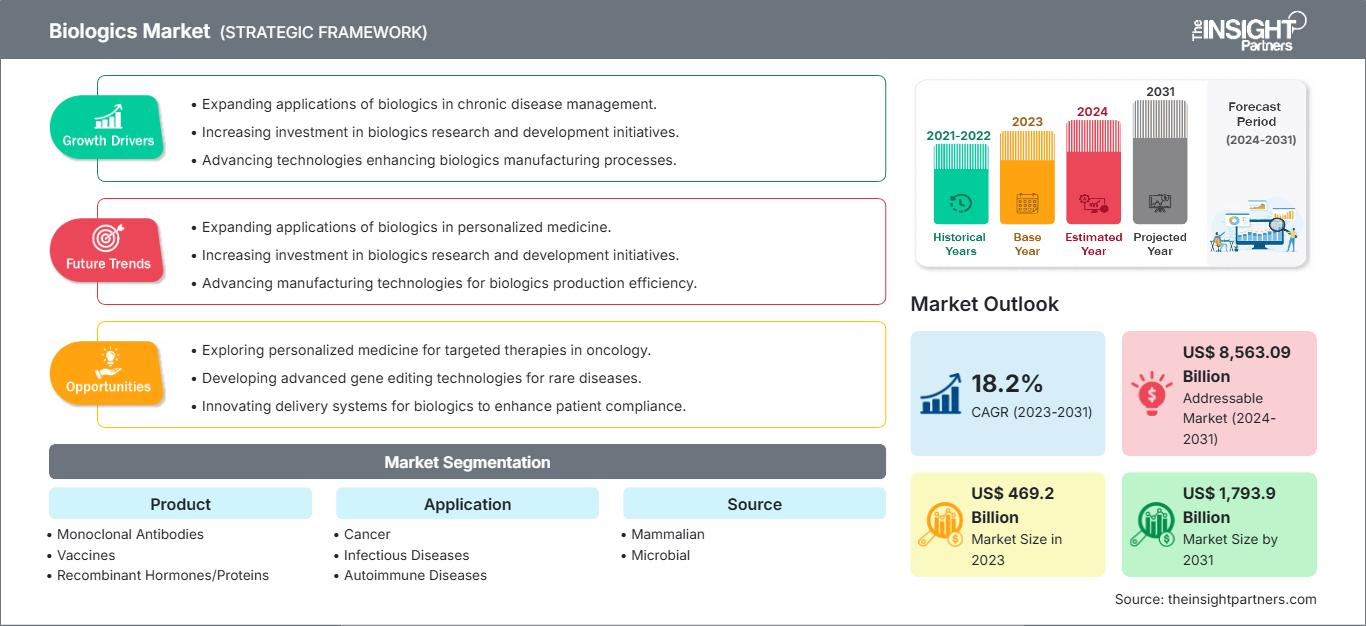Image resolution: width=1366 pixels, height=626 pixels.
Task: Click the Base Year calendar icon
Action: (1027, 204)
